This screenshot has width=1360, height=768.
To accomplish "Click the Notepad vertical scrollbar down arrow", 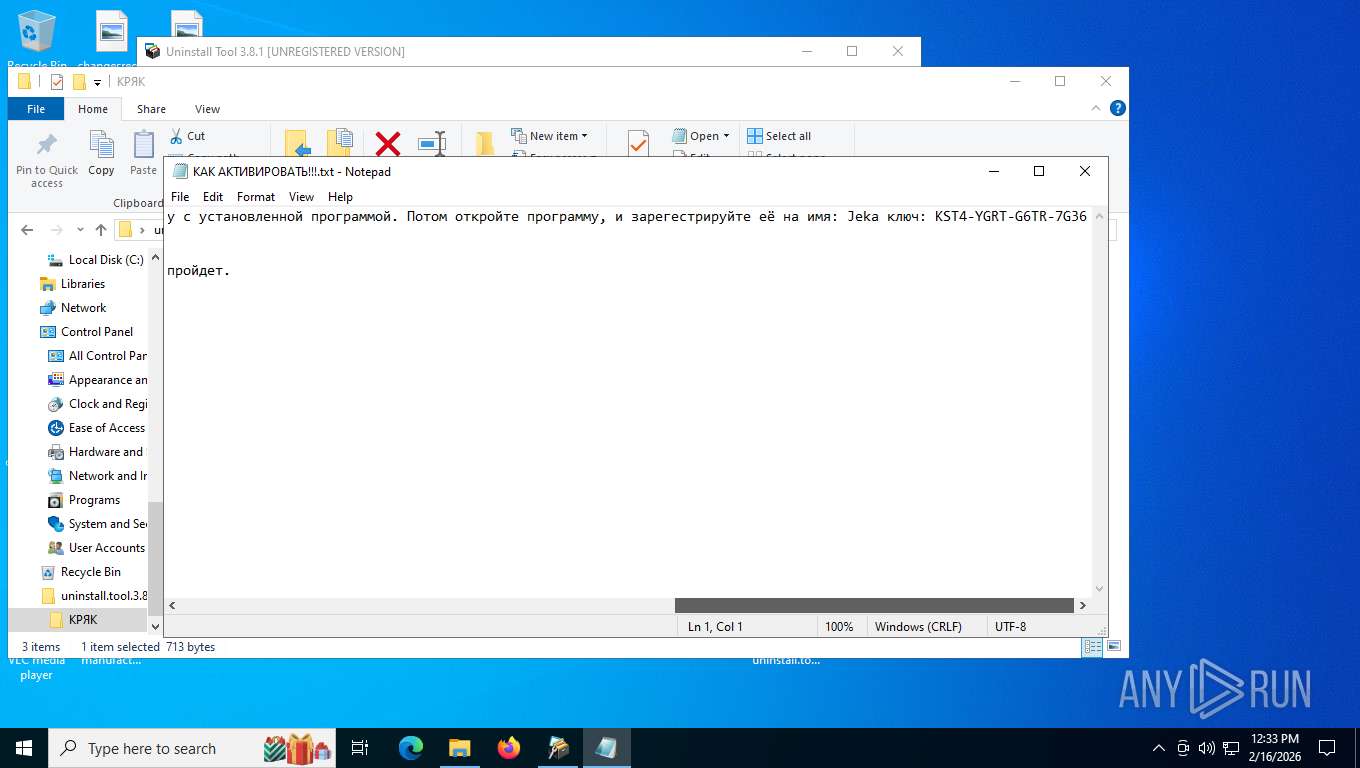I will pos(1100,589).
